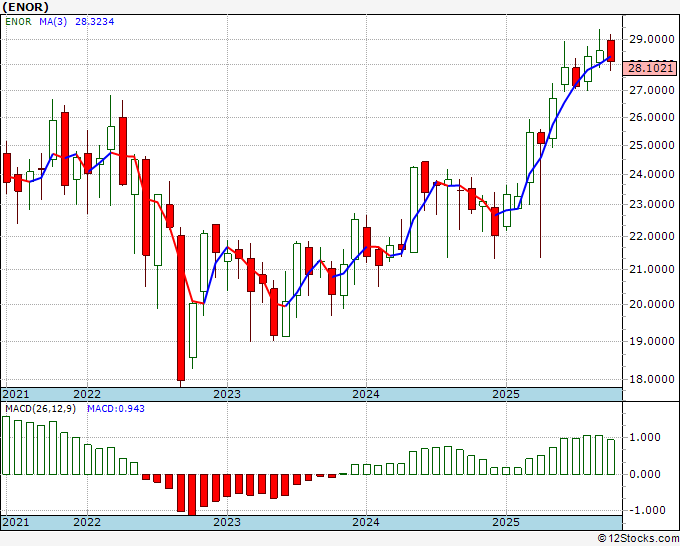Click the 25.0000 price axis label
The image size is (680, 546).
(x=652, y=145)
